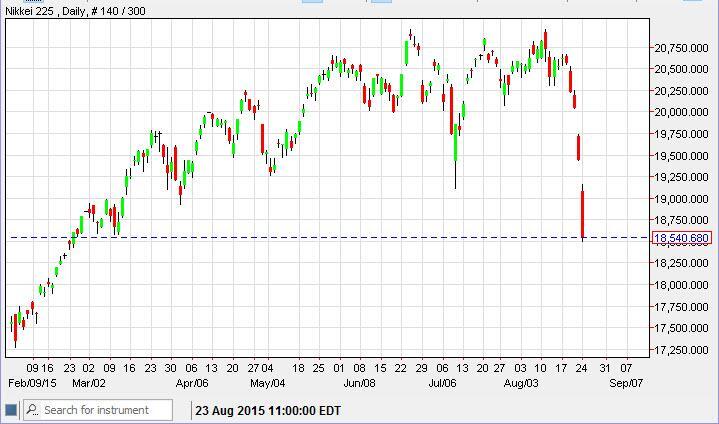Click the 19,000.000 price axis label

pyautogui.click(x=681, y=199)
